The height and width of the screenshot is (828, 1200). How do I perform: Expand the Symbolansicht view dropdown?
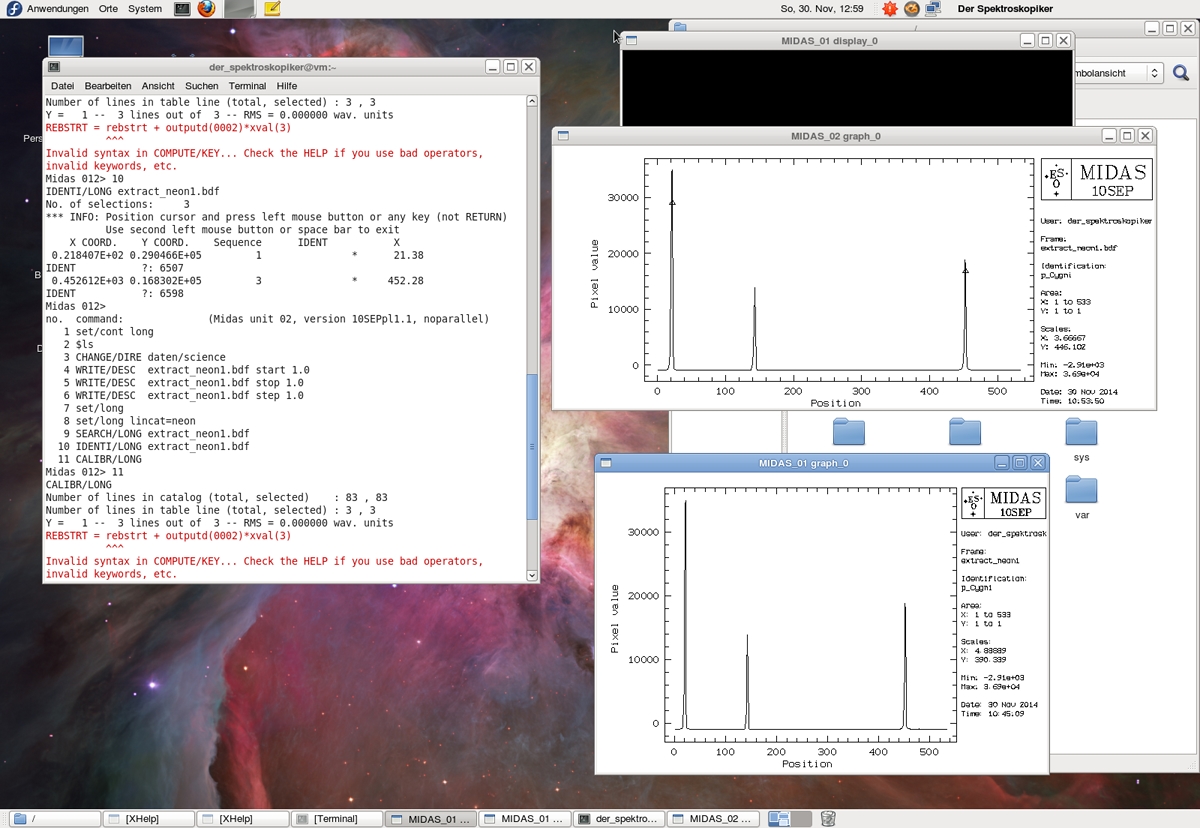click(1154, 73)
